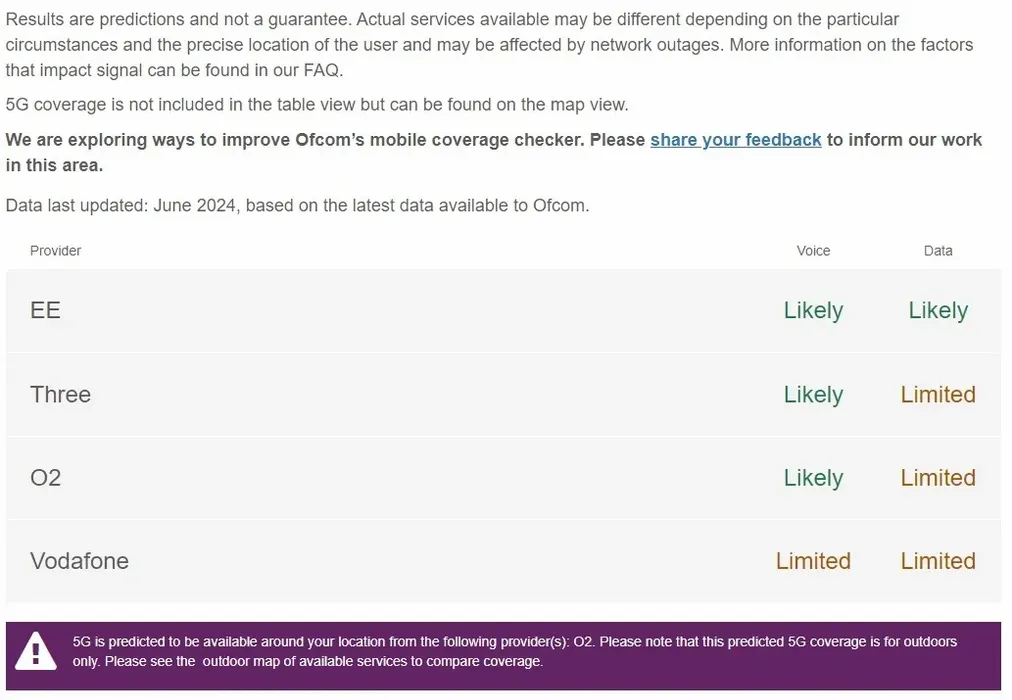
Task: Click Vodafone's Data 'Limited' status
Action: tap(938, 561)
